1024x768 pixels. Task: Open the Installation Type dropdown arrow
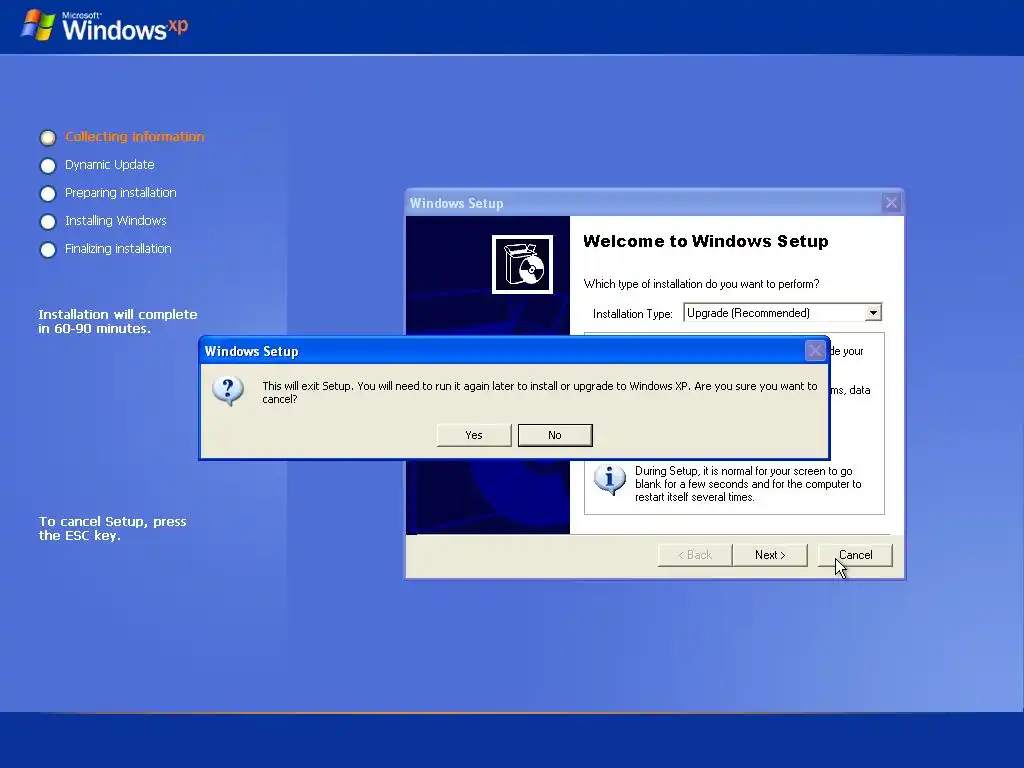[x=873, y=313]
